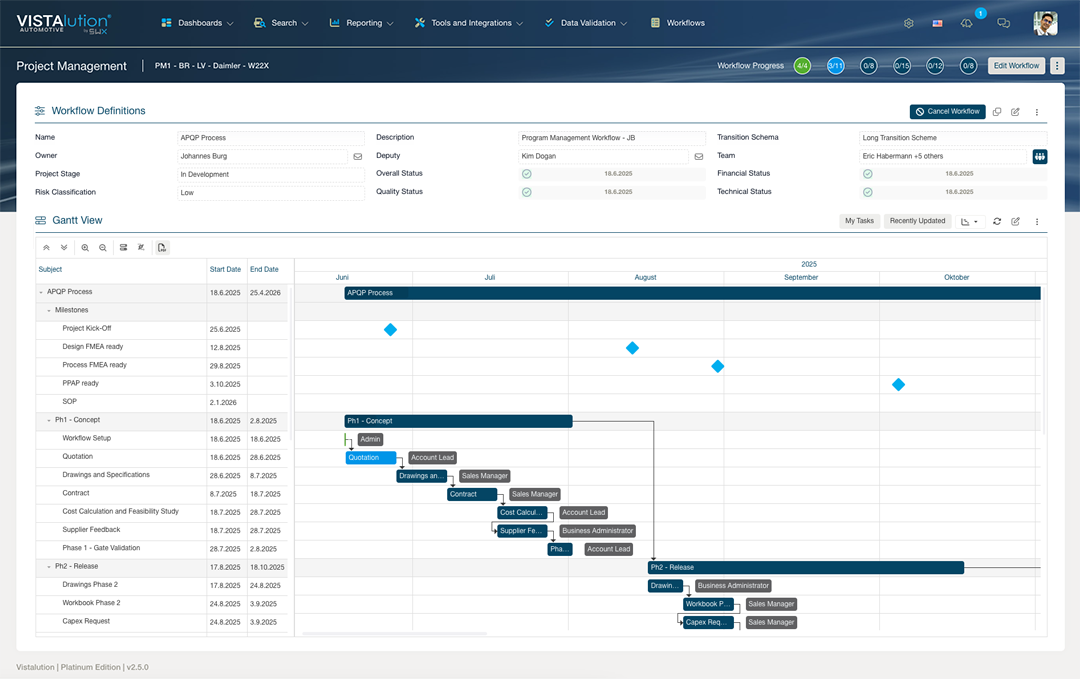Click the Overall Status check indicator
The width and height of the screenshot is (1080, 679).
tap(527, 174)
